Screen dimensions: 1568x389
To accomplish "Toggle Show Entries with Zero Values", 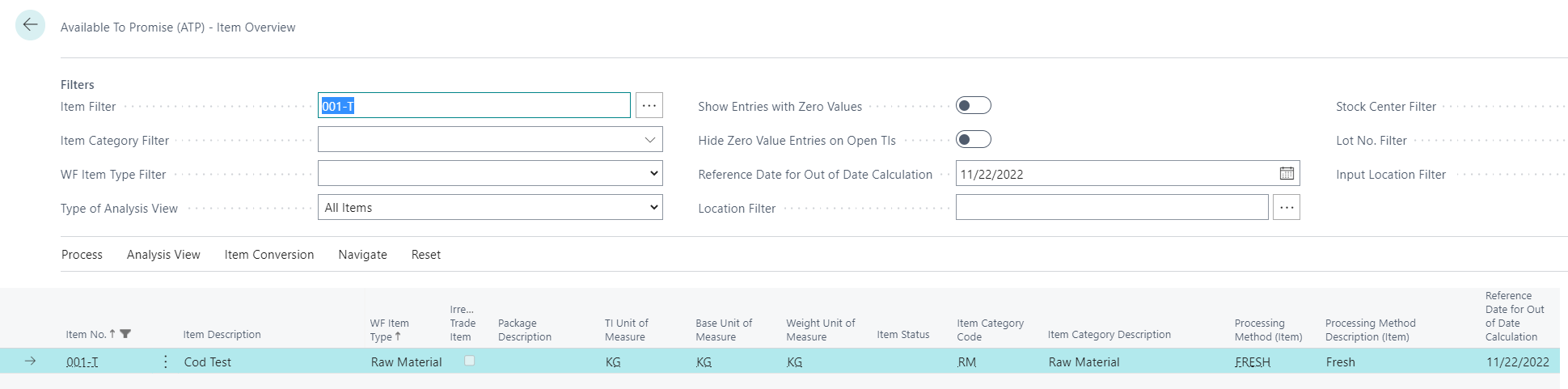I will click(973, 106).
